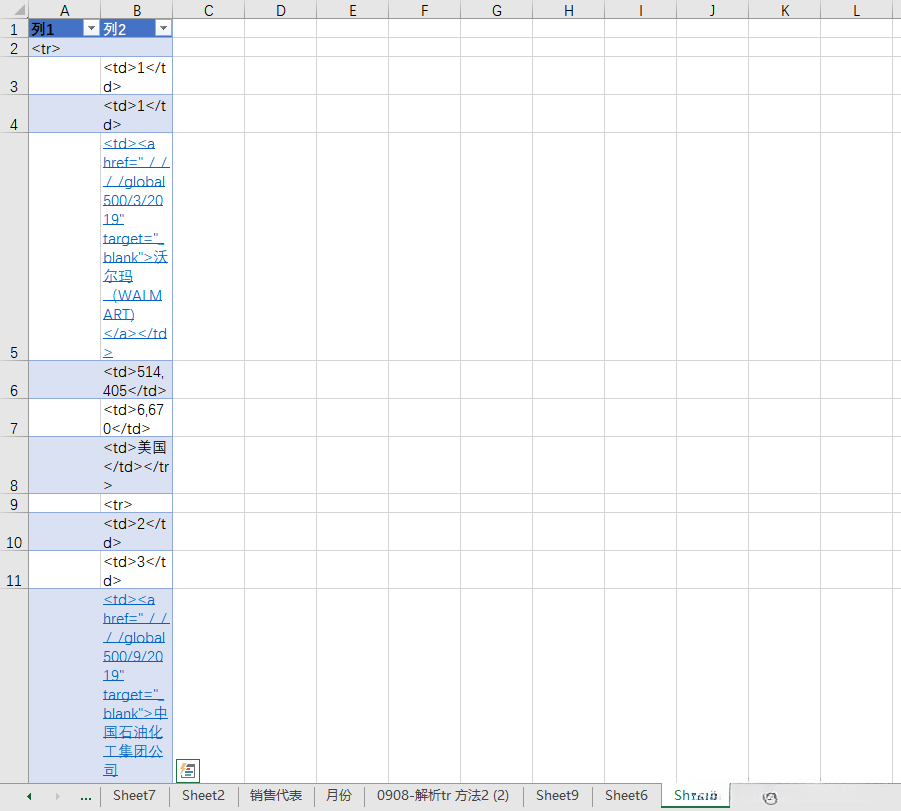Select row 8 header
The image size is (901, 811).
pos(14,466)
